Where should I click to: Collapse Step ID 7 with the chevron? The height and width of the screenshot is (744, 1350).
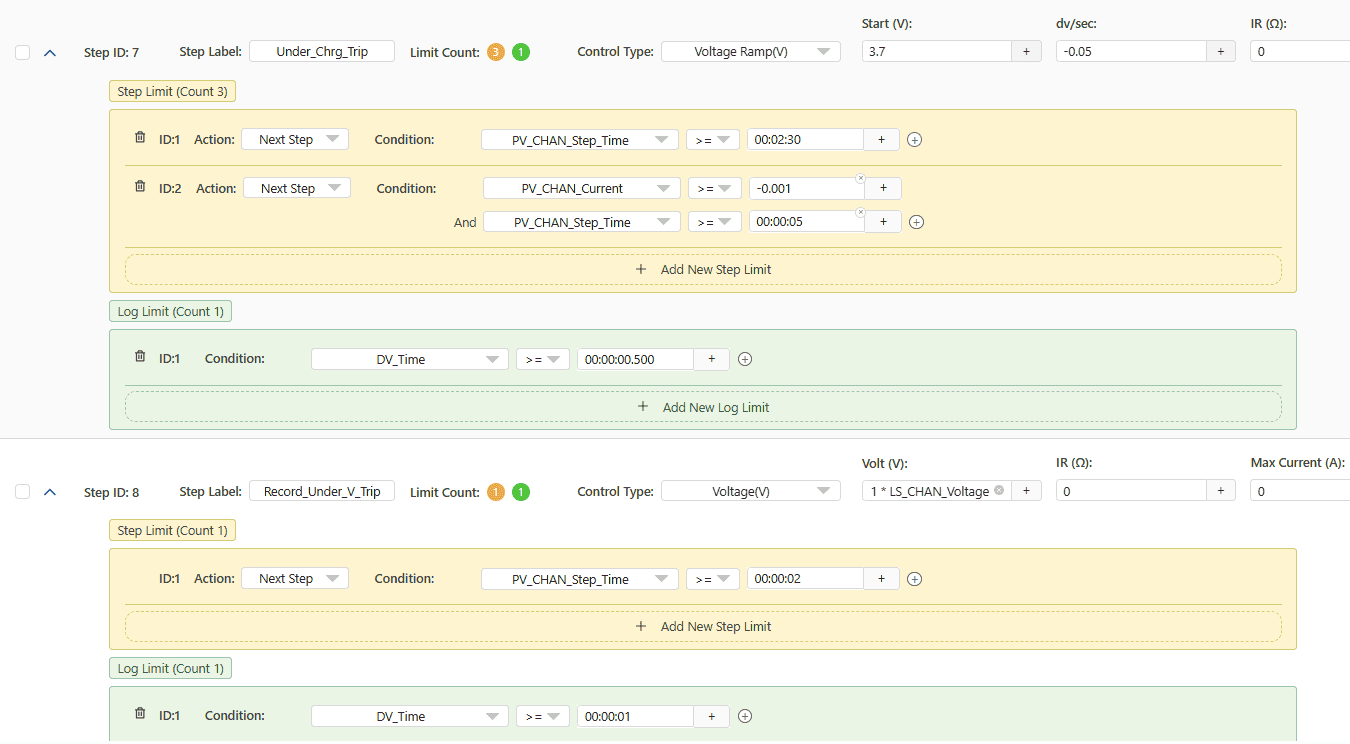pos(50,53)
